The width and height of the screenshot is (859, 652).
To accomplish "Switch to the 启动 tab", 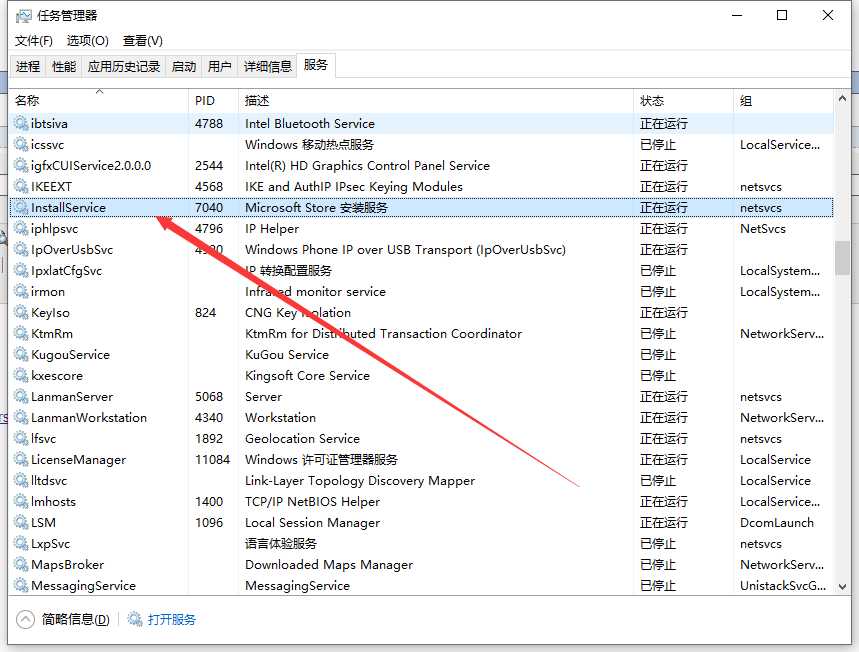I will pyautogui.click(x=184, y=66).
